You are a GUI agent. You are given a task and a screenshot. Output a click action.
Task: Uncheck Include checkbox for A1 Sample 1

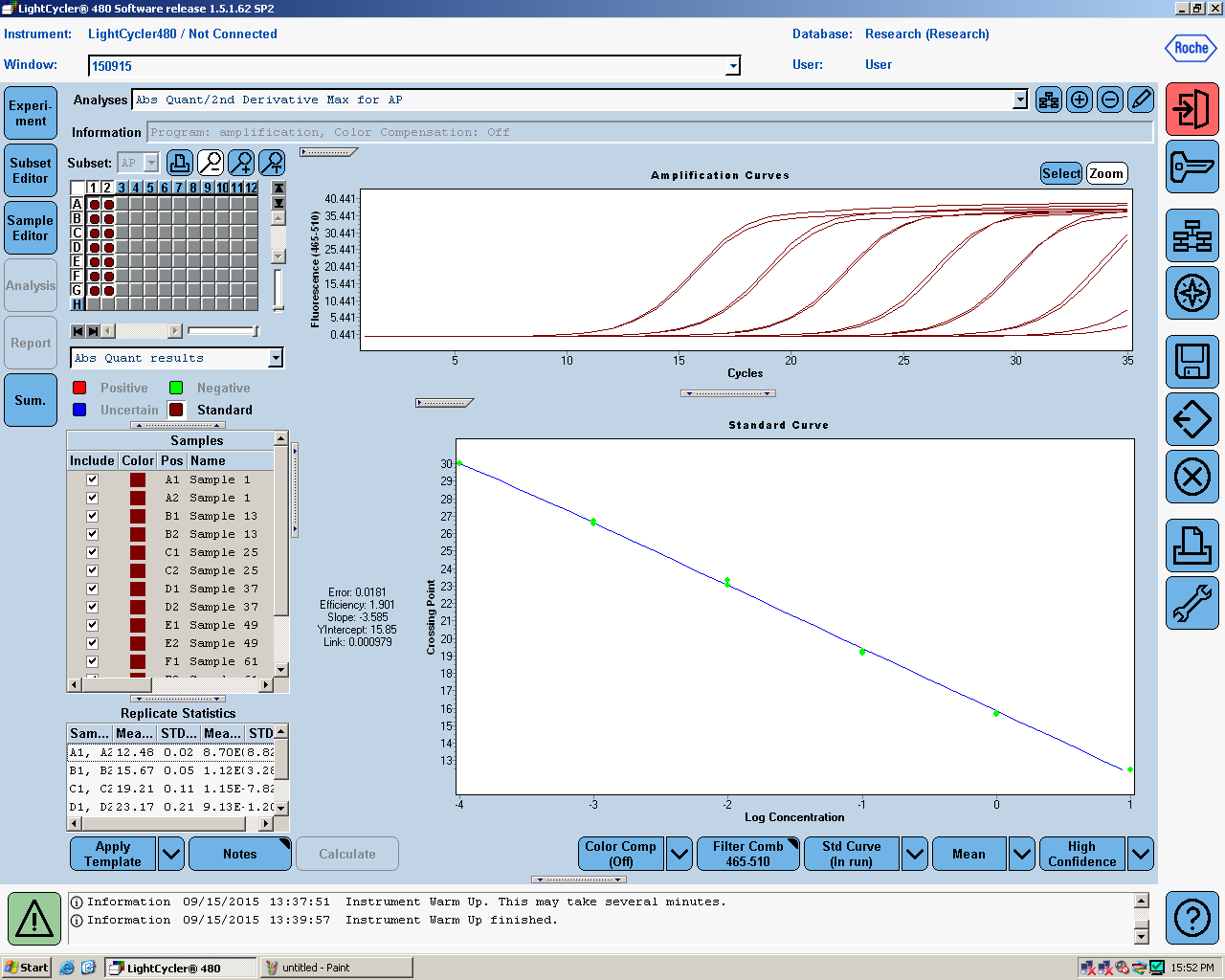click(x=92, y=479)
